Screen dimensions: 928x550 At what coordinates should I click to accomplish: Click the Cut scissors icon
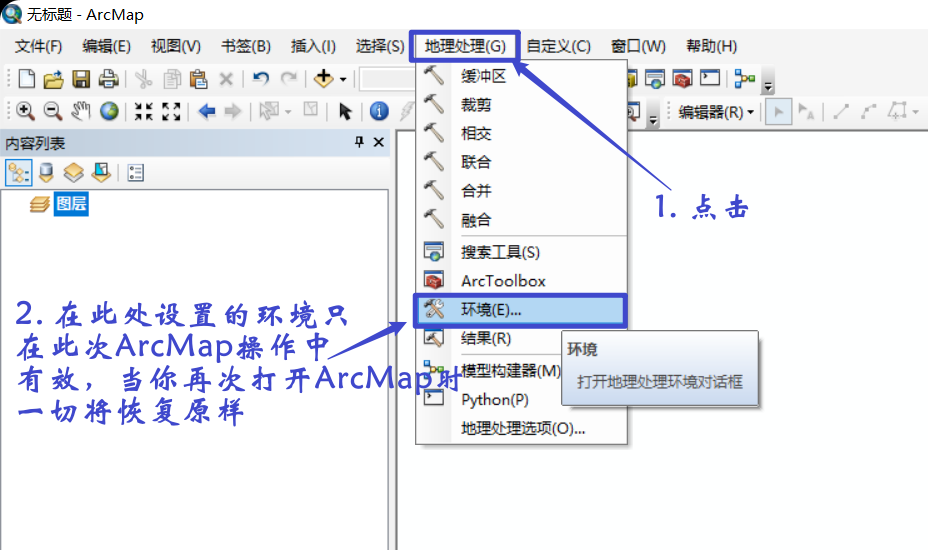pos(143,79)
